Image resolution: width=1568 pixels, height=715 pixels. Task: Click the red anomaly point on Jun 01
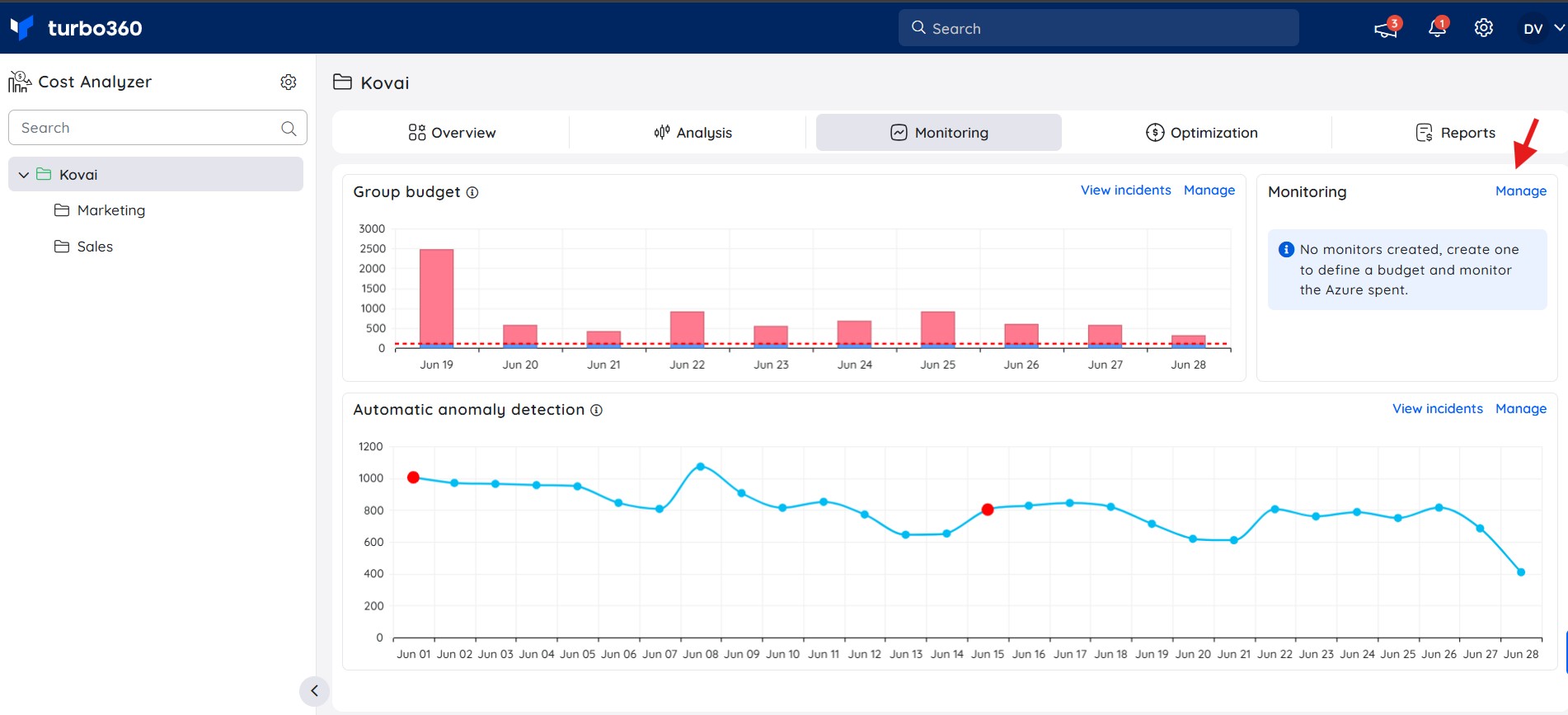pos(414,477)
